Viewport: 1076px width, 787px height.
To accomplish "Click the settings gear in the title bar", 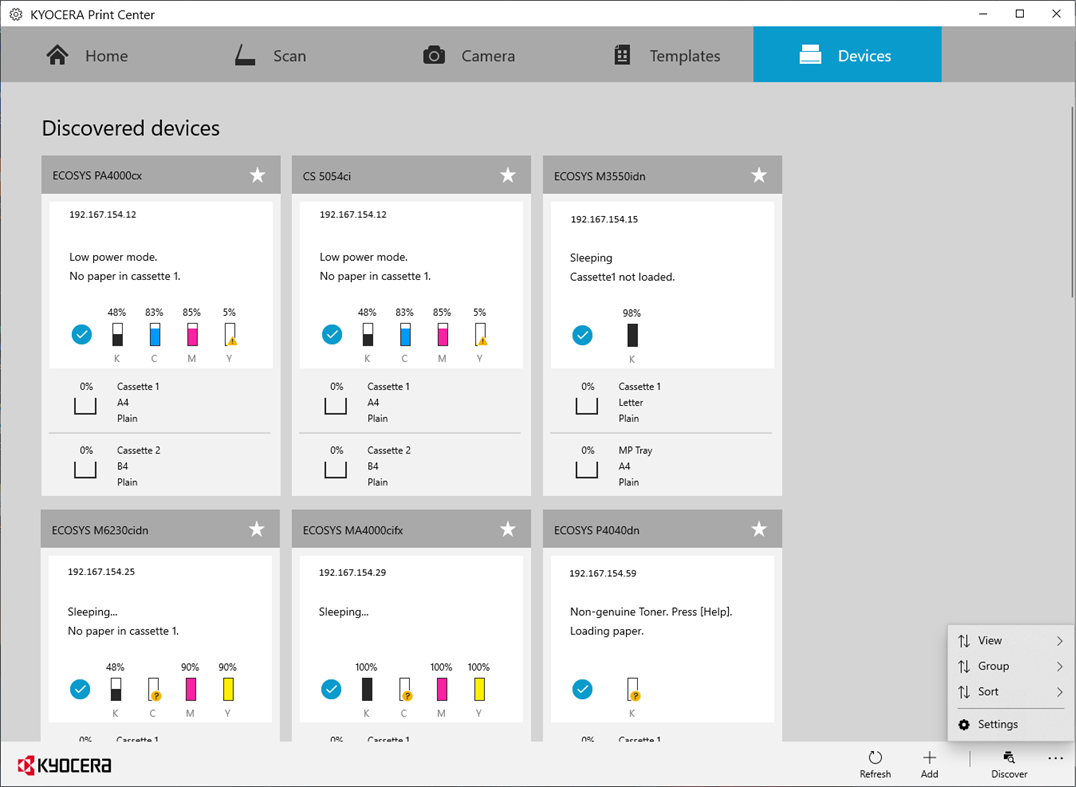I will pyautogui.click(x=14, y=14).
